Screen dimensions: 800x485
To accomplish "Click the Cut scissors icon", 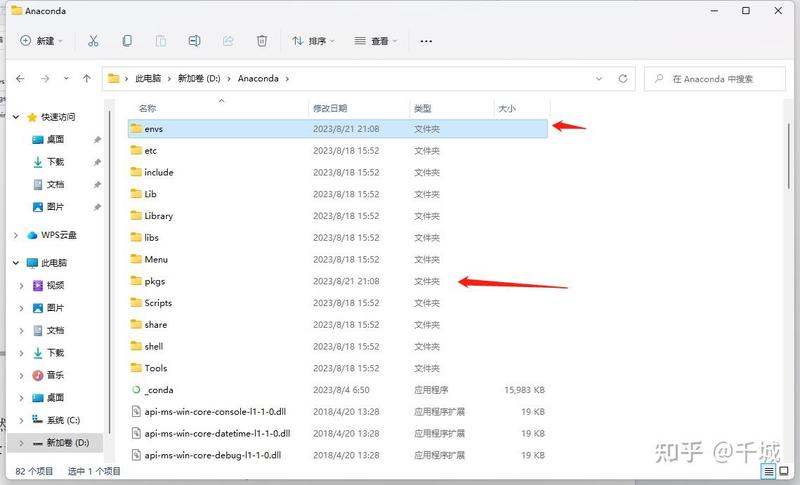I will coord(93,41).
